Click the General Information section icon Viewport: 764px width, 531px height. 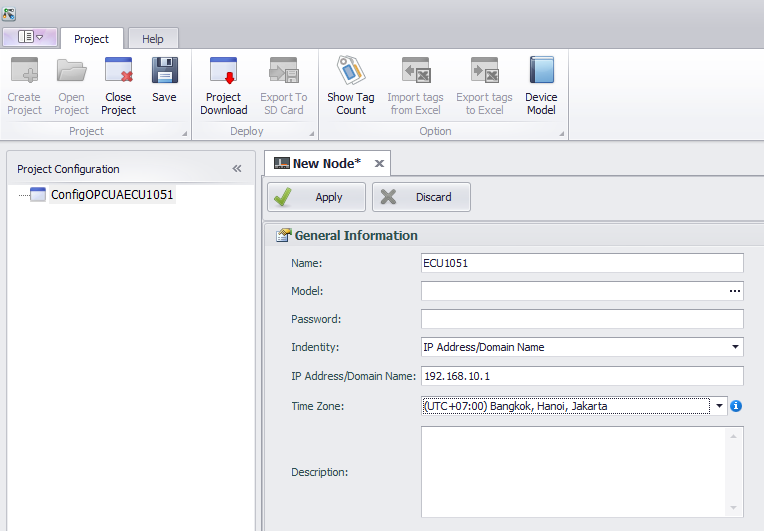coord(283,235)
